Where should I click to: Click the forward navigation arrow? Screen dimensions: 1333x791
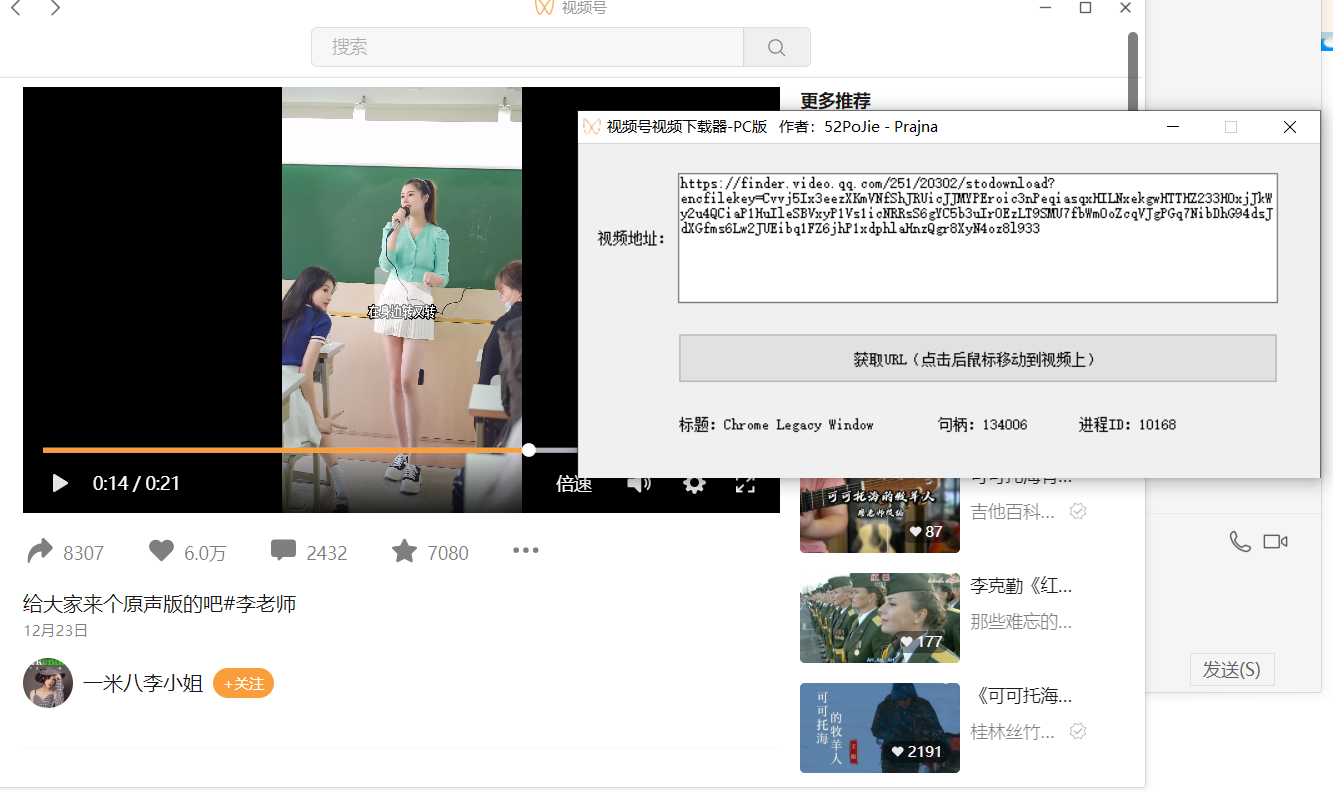click(55, 9)
